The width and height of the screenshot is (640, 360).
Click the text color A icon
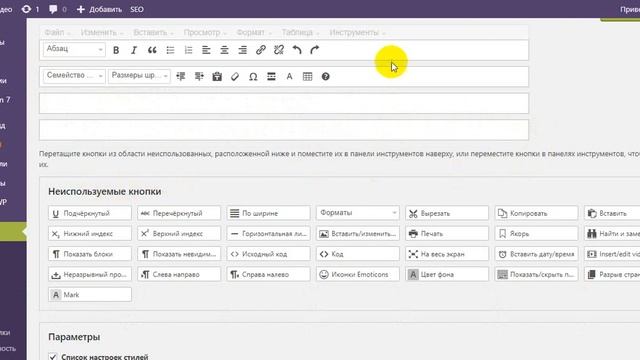click(x=289, y=76)
